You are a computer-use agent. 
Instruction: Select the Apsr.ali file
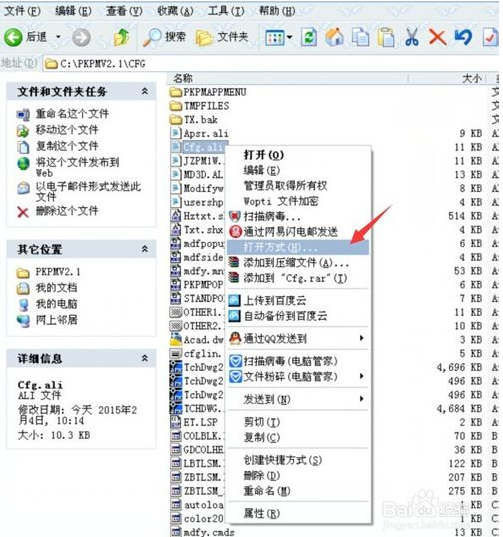pos(199,133)
